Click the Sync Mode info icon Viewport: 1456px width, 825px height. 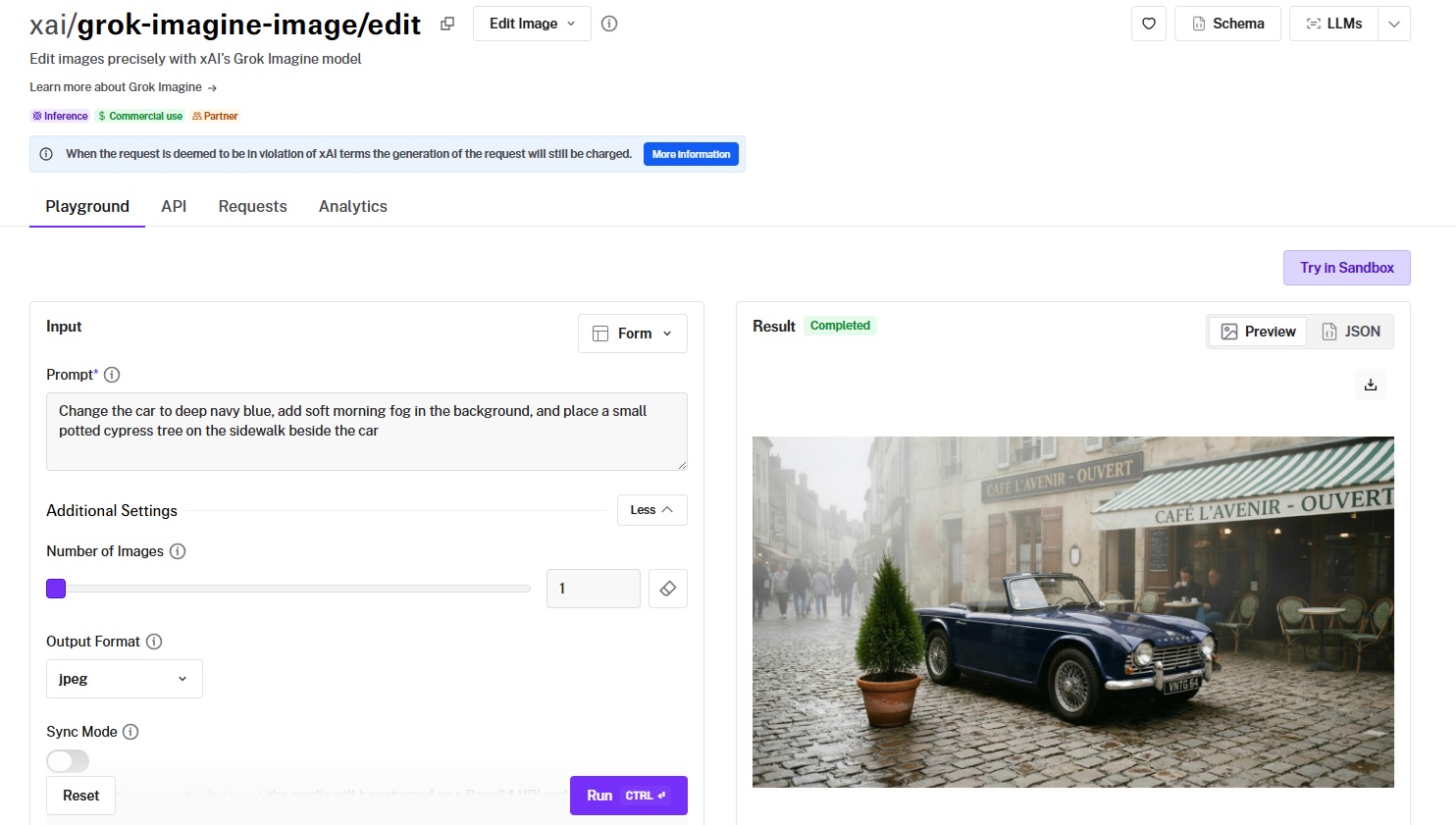(x=130, y=732)
